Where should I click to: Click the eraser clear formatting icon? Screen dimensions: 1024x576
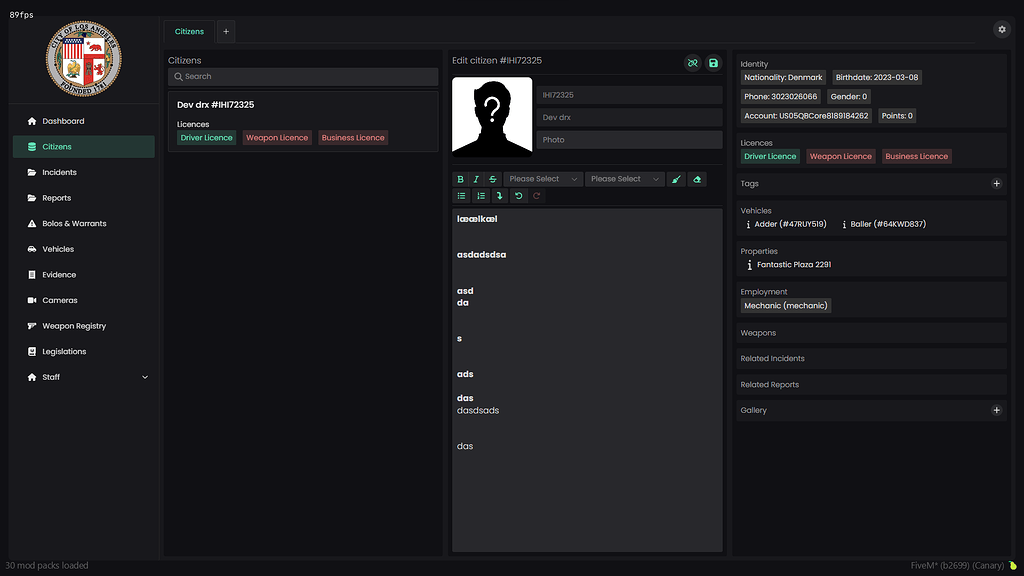[697, 179]
